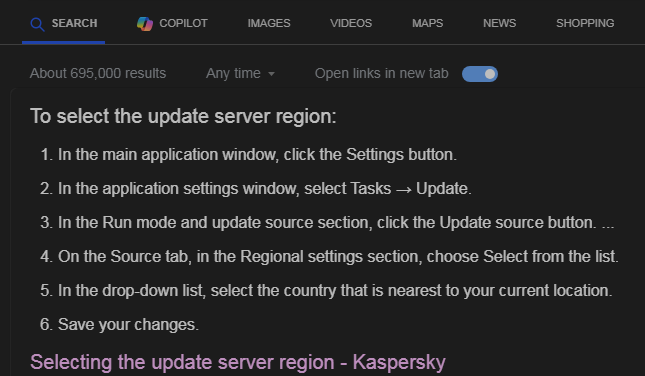Click the colorful Copilot logo icon
The image size is (645, 376).
(145, 23)
